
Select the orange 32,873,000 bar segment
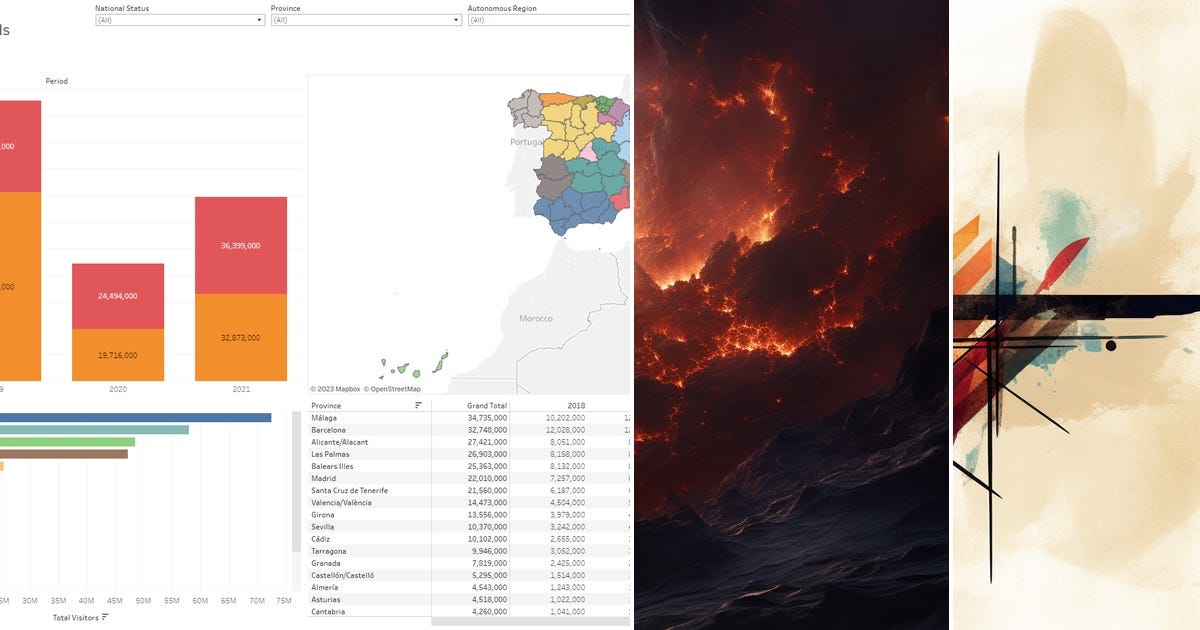point(240,340)
